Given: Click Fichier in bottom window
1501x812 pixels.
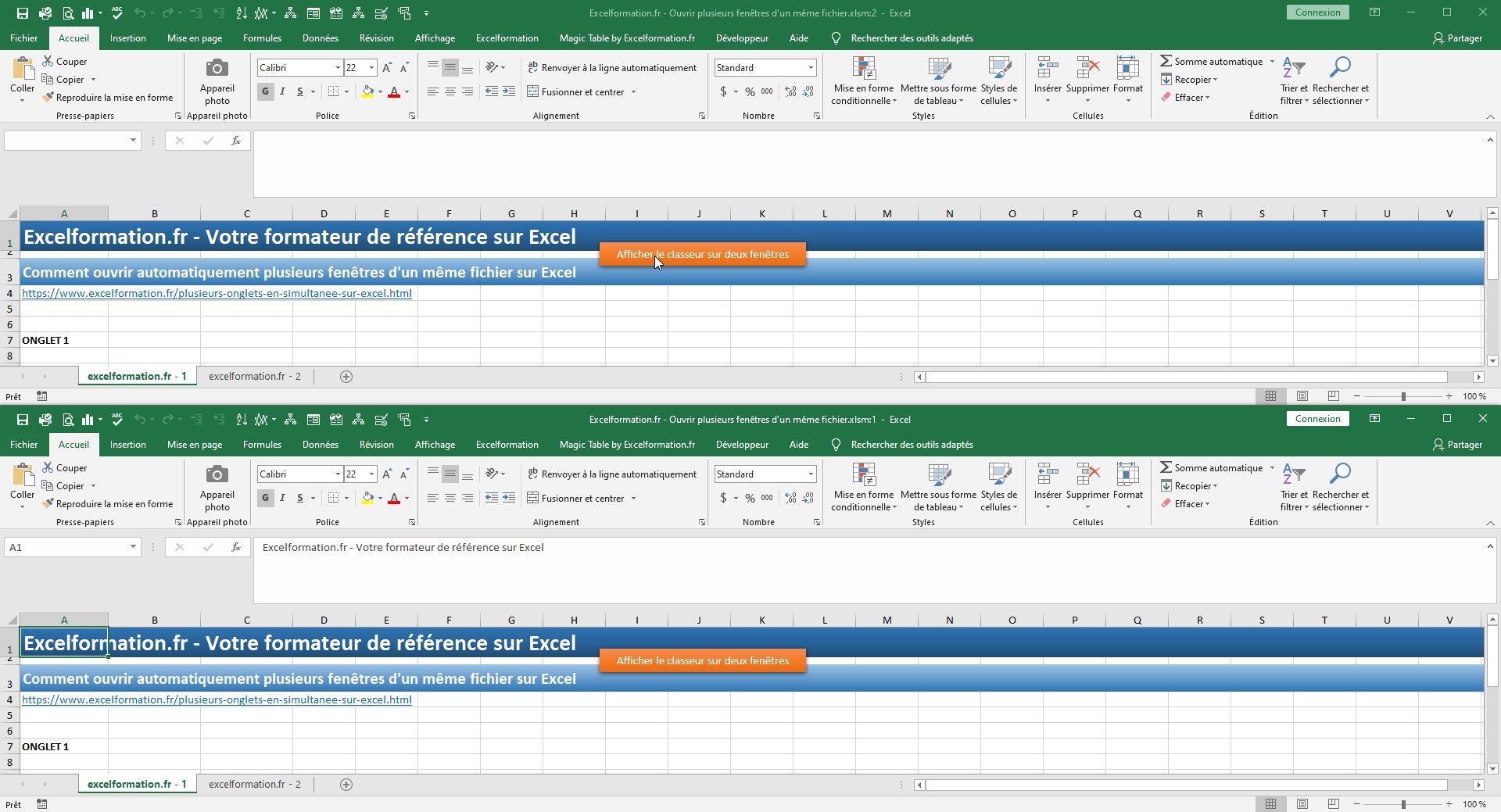Looking at the screenshot, I should point(23,445).
